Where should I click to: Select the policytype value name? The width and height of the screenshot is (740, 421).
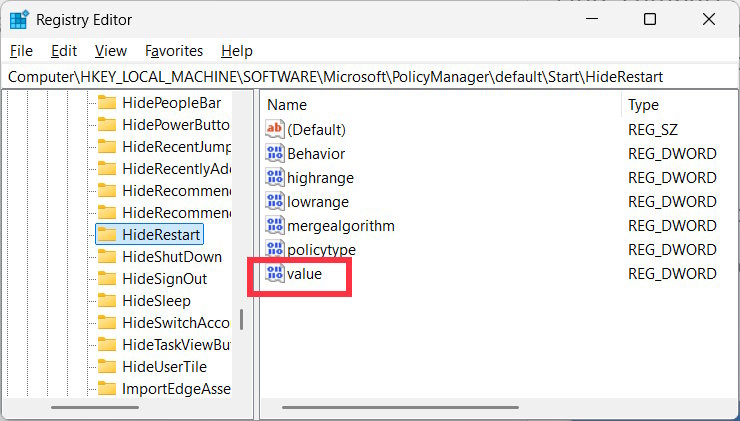tap(321, 250)
